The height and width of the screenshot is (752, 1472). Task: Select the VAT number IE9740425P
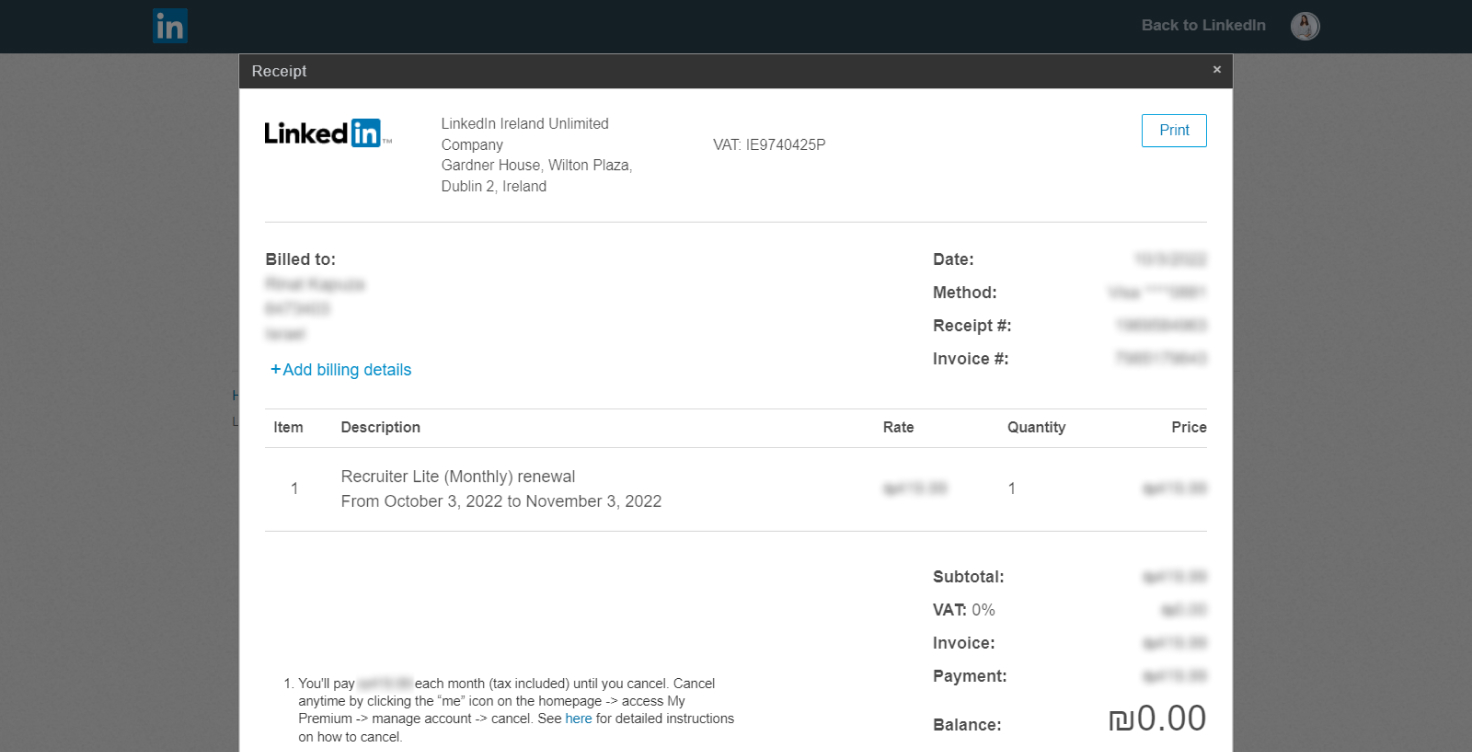(768, 144)
